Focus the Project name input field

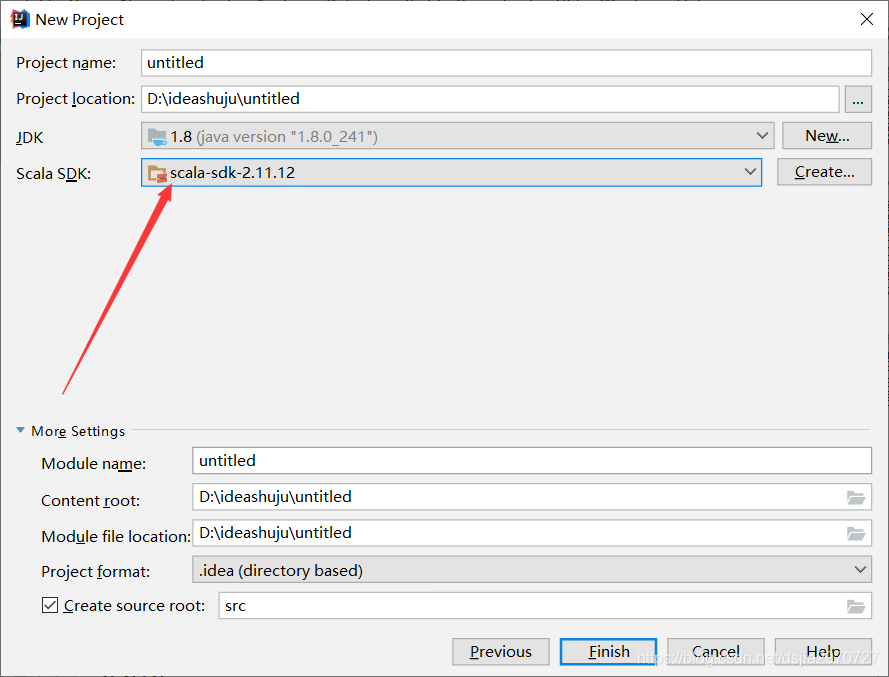click(506, 63)
